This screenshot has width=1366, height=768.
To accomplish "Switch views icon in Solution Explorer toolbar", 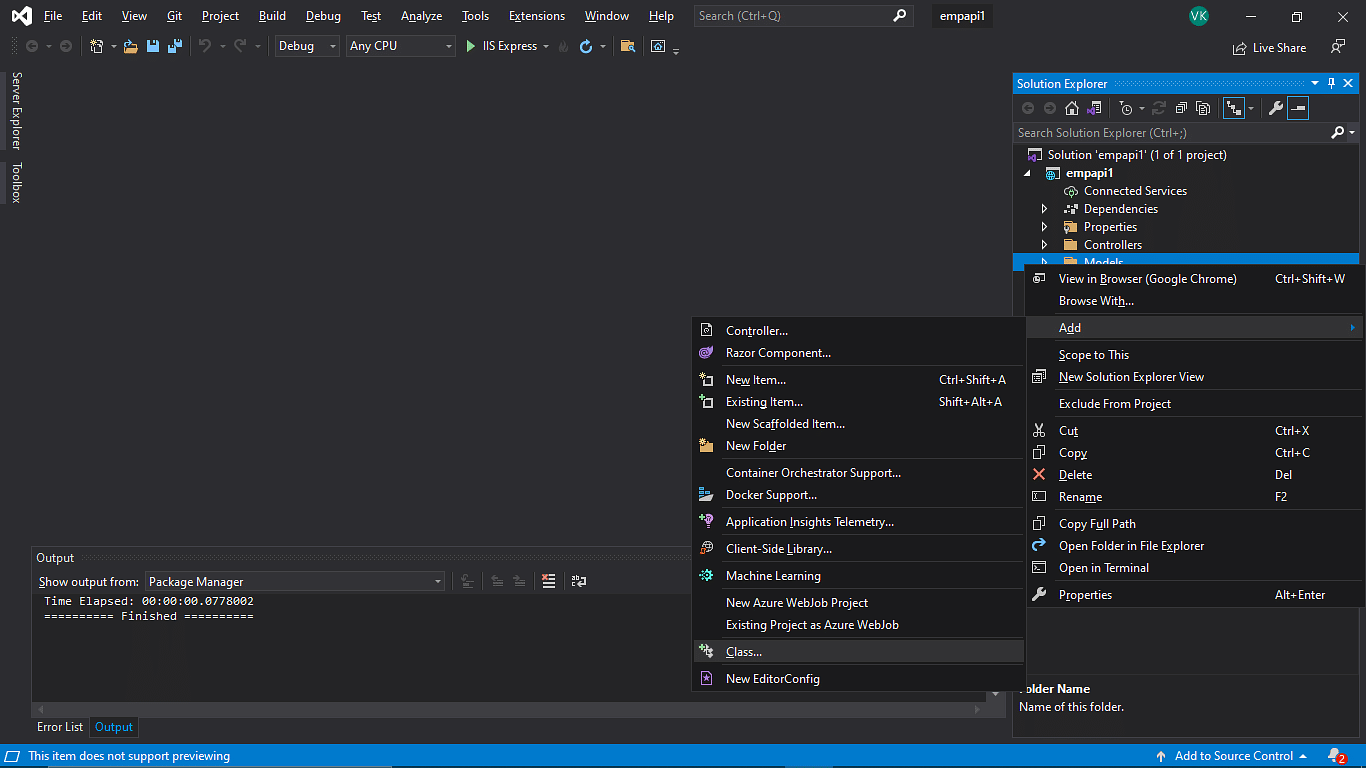I will pyautogui.click(x=1094, y=108).
